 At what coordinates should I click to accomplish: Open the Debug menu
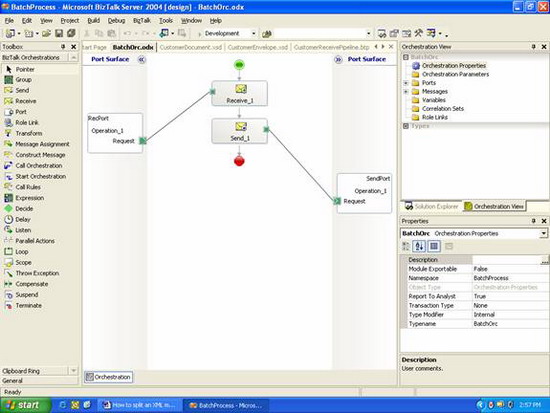tap(116, 21)
